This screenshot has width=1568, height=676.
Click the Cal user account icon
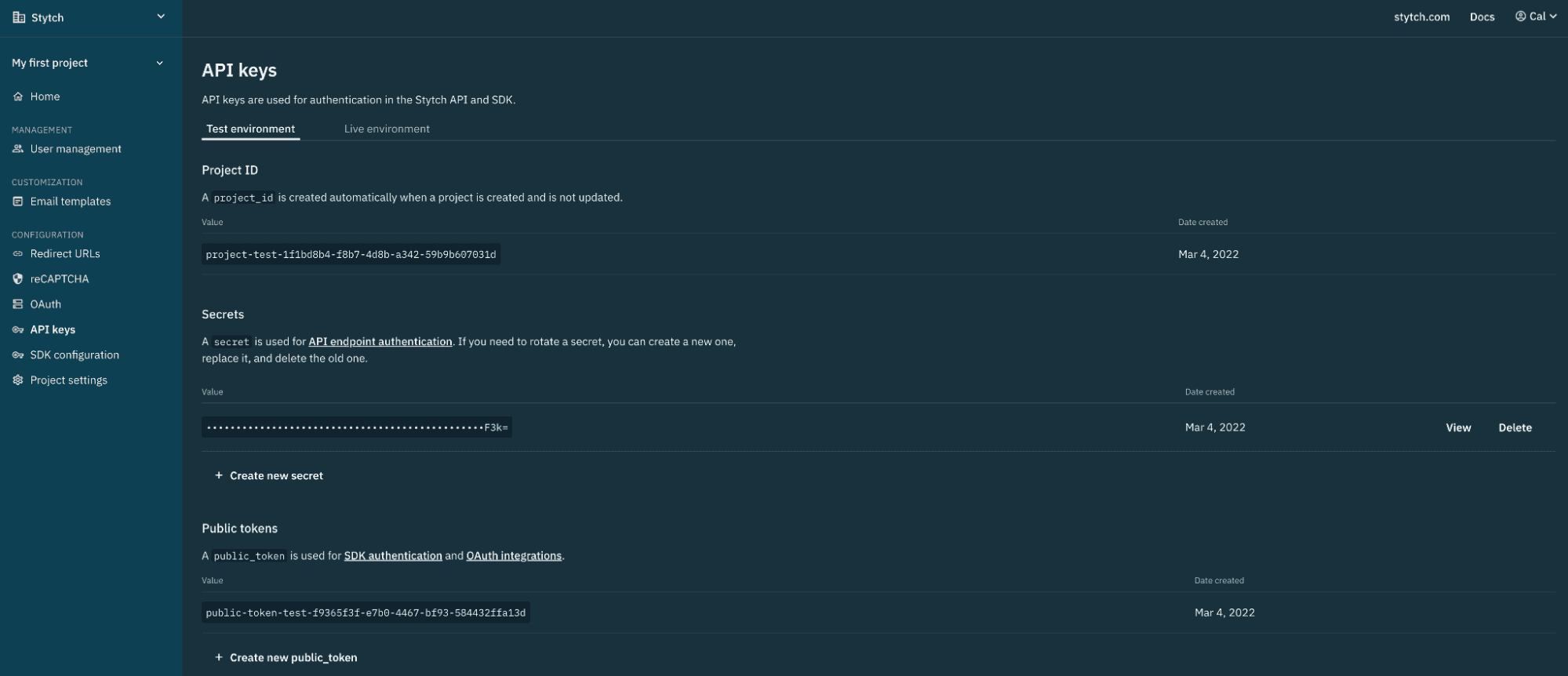pos(1520,16)
